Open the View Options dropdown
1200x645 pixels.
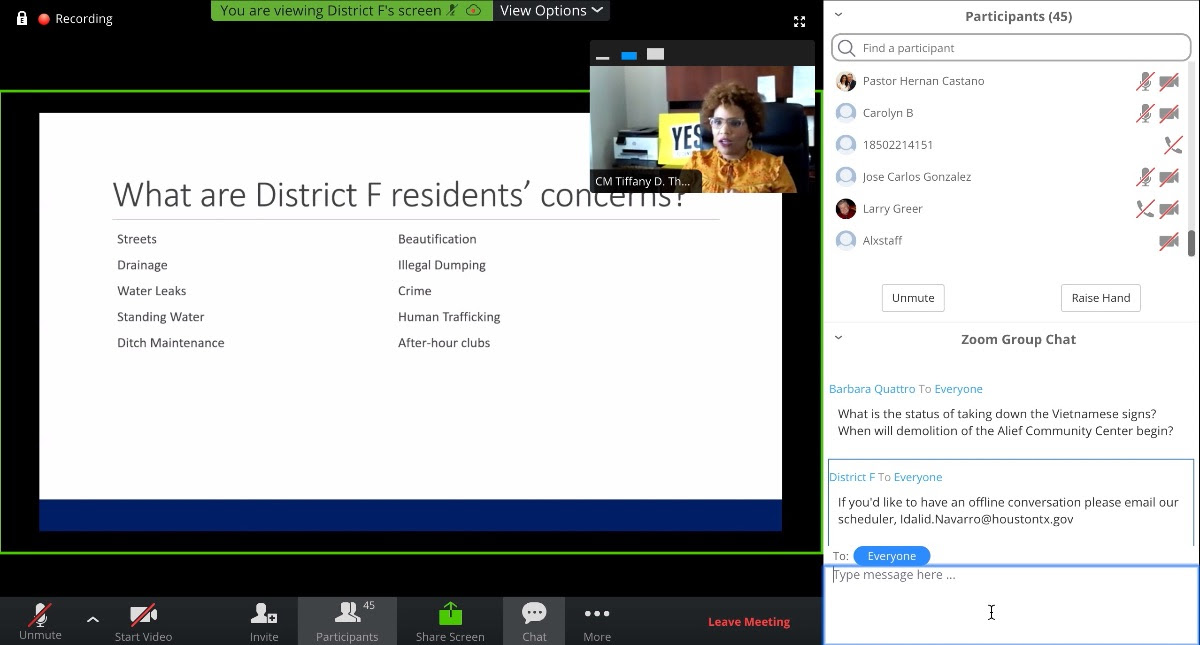coord(551,10)
